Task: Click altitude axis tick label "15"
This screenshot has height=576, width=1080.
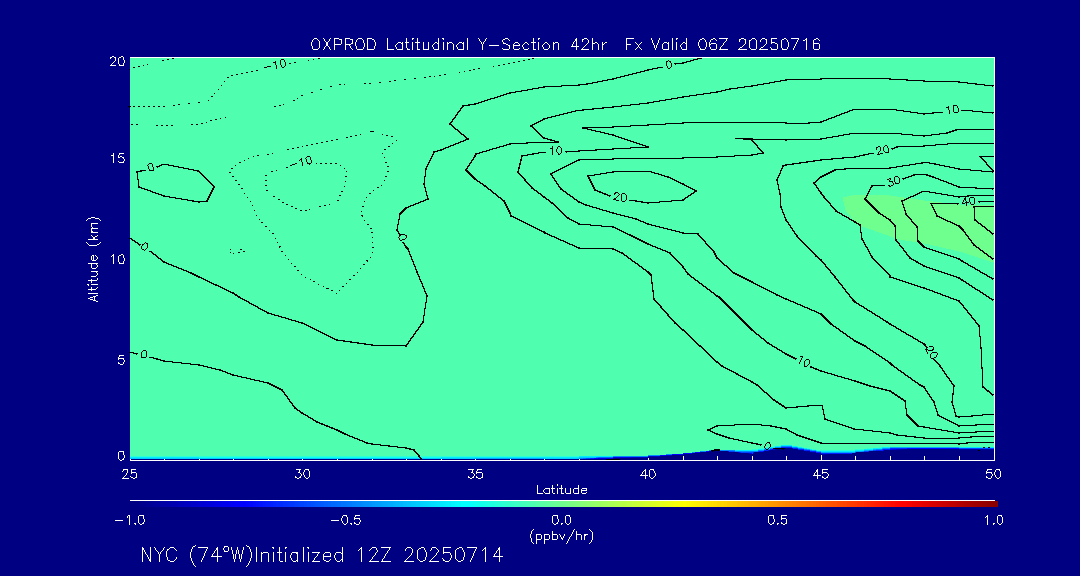Action: tap(116, 158)
